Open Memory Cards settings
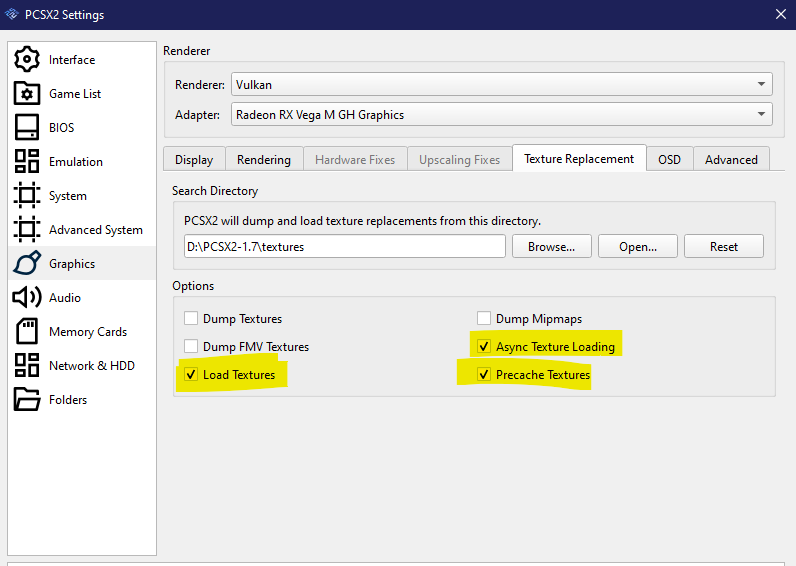 pos(88,332)
